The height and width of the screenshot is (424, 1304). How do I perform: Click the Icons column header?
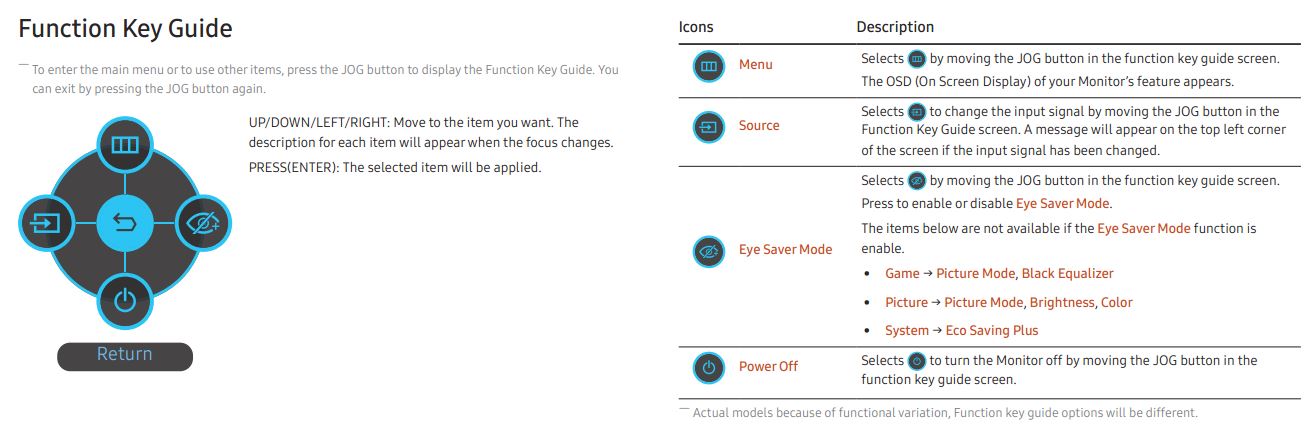click(696, 27)
